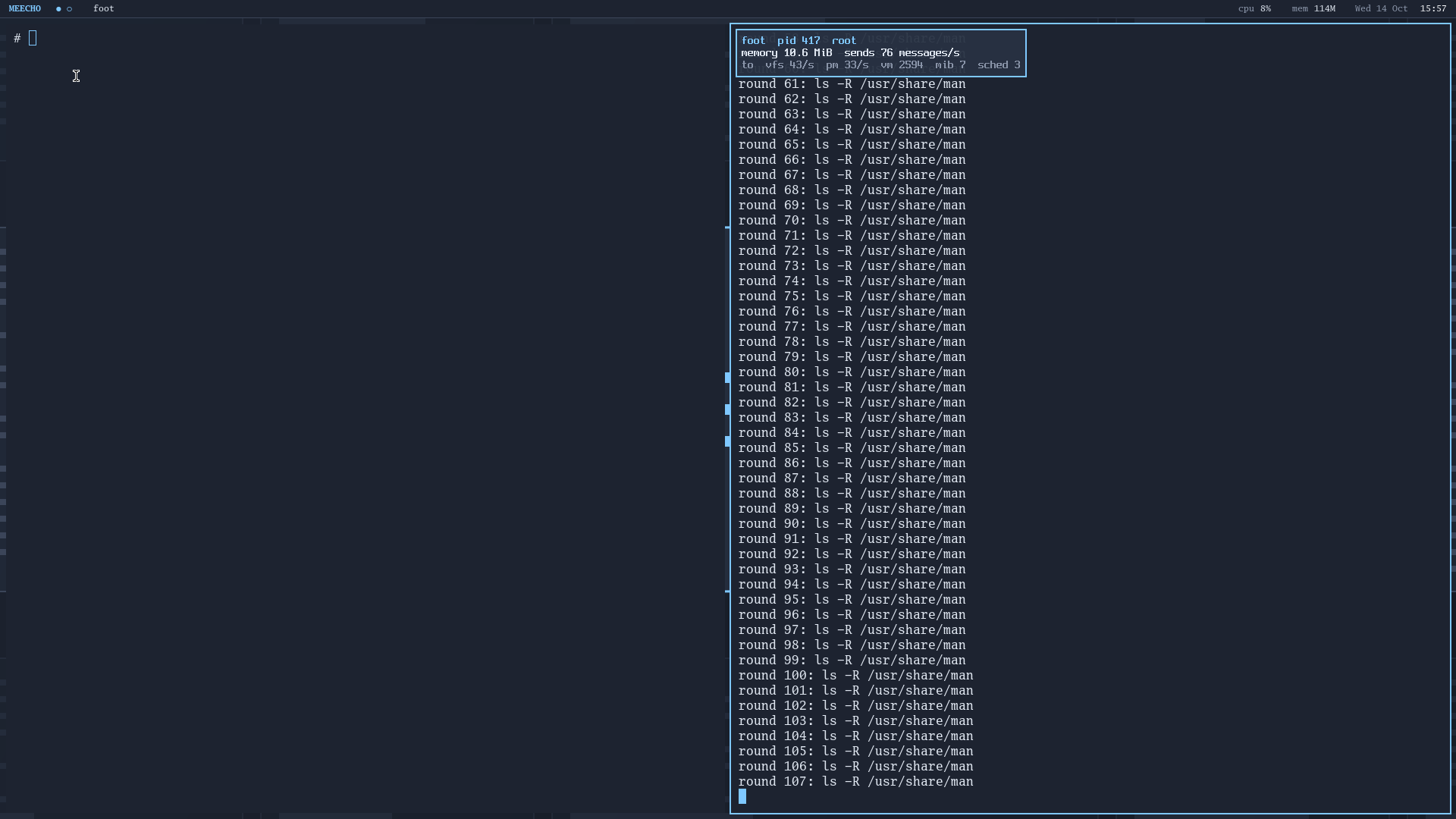Click the 'round 80' output line
The height and width of the screenshot is (819, 1456).
852,372
